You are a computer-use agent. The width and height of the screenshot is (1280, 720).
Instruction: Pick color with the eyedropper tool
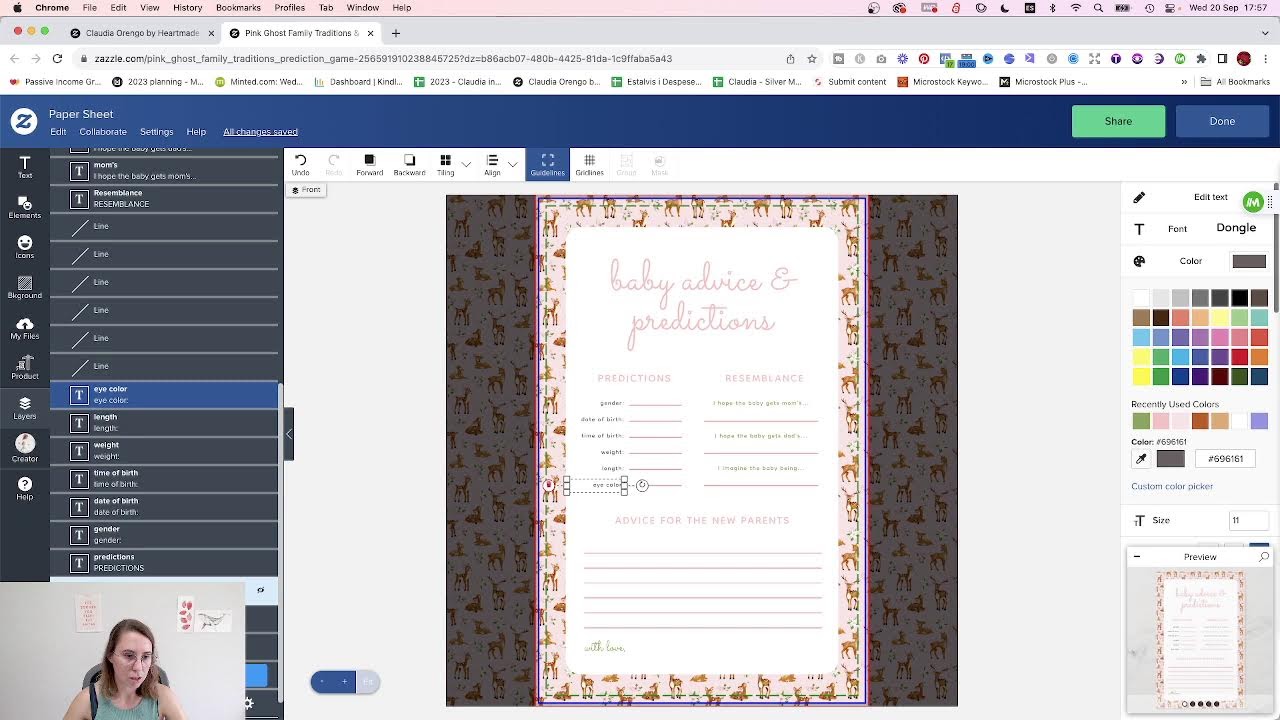coord(1141,459)
